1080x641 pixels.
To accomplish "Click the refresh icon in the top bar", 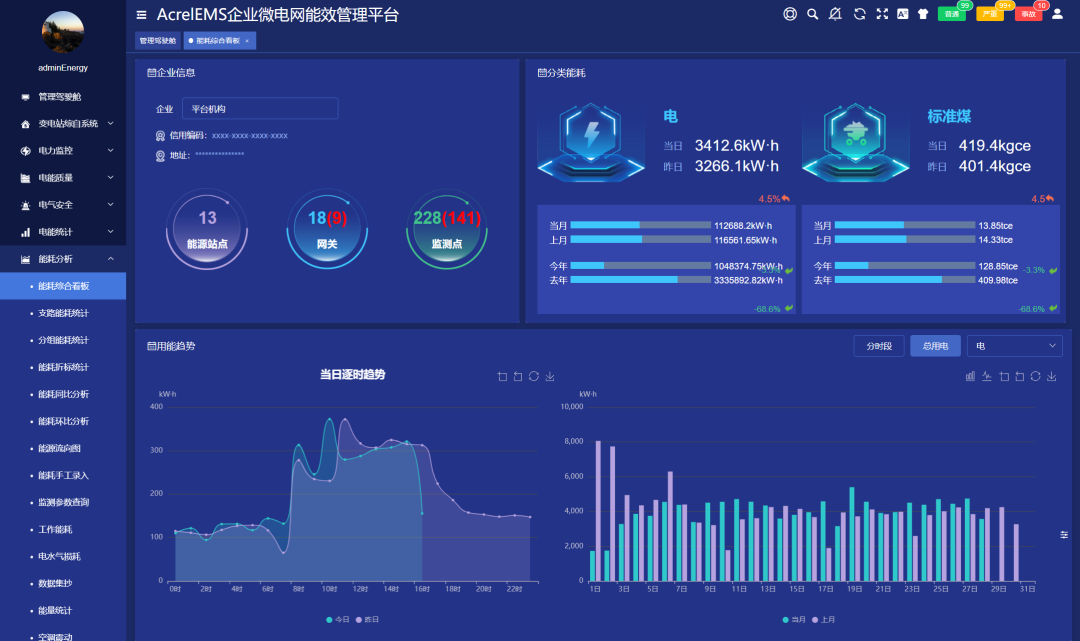I will tap(860, 14).
